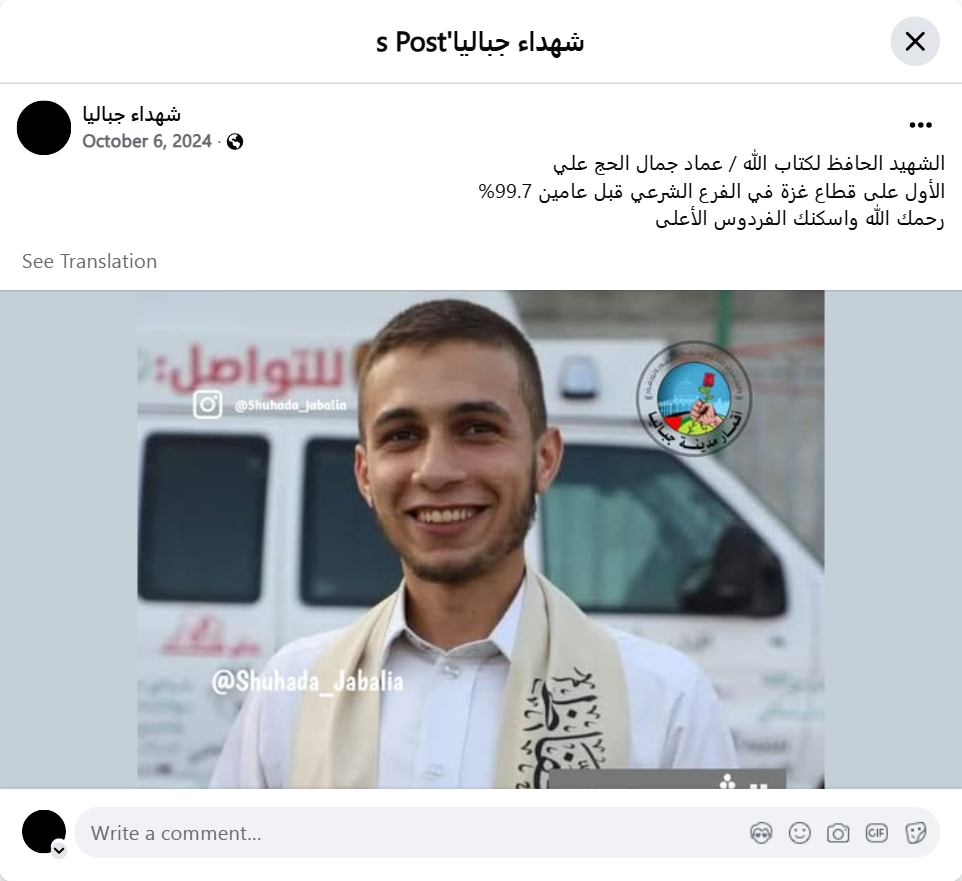Click the Instagram handle overlay on photo
The height and width of the screenshot is (881, 962).
270,405
